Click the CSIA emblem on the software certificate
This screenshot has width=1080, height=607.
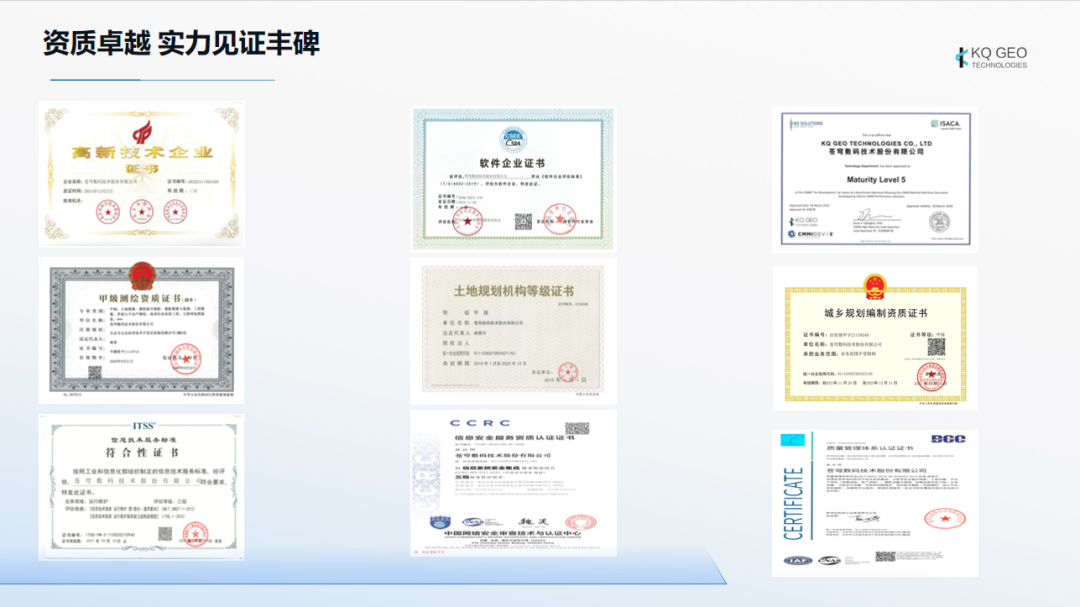[x=513, y=137]
